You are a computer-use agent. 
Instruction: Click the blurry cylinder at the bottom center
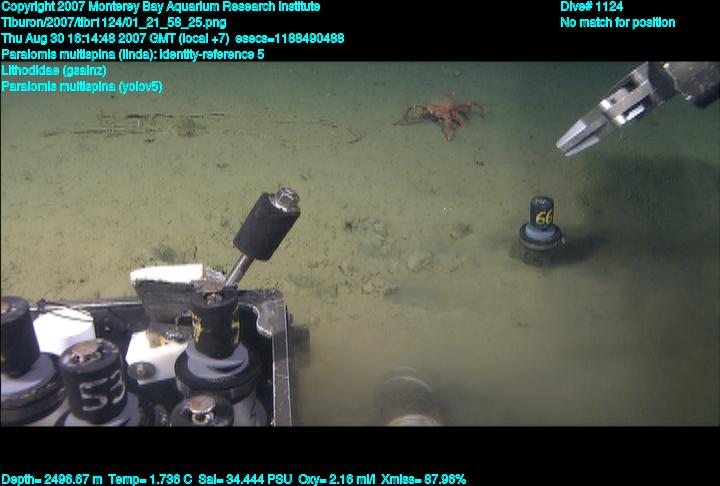(x=410, y=398)
